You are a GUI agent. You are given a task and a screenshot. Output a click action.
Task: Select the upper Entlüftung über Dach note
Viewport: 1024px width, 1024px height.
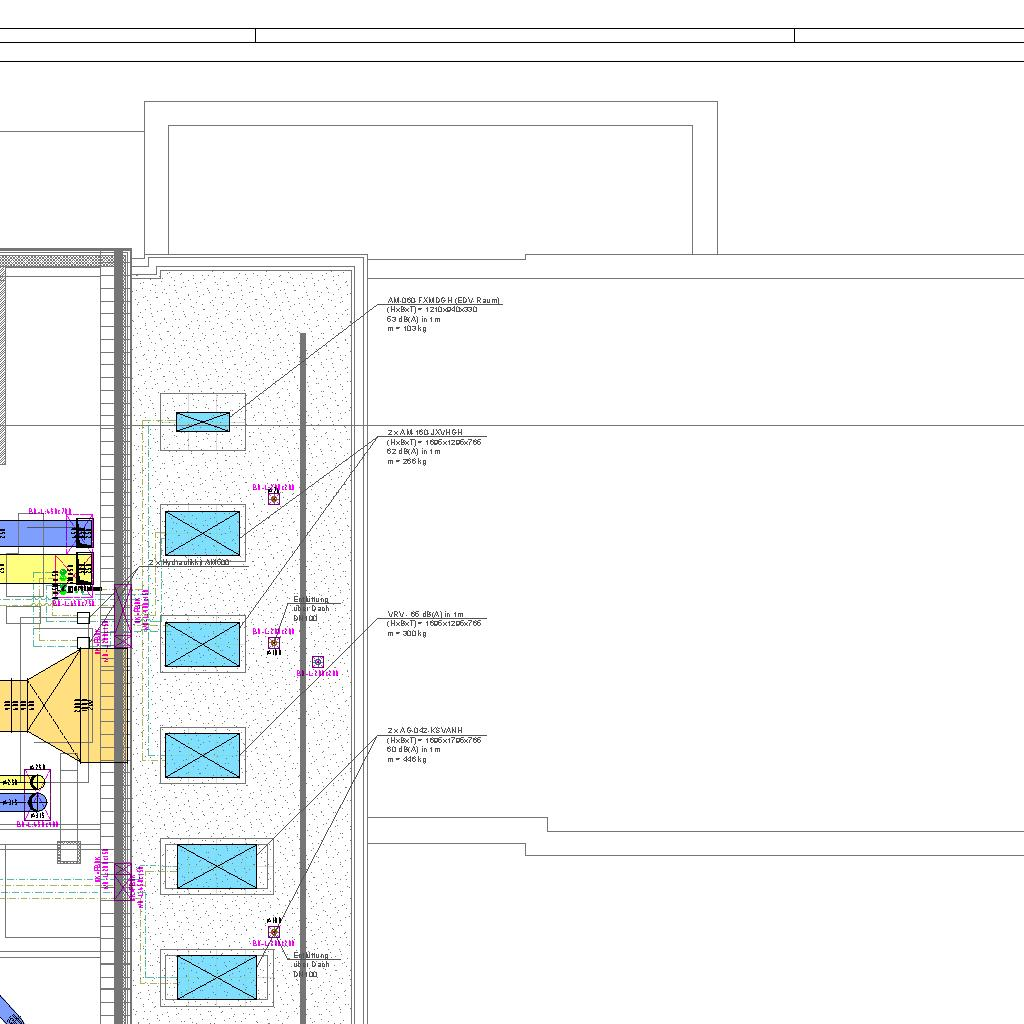pos(311,609)
